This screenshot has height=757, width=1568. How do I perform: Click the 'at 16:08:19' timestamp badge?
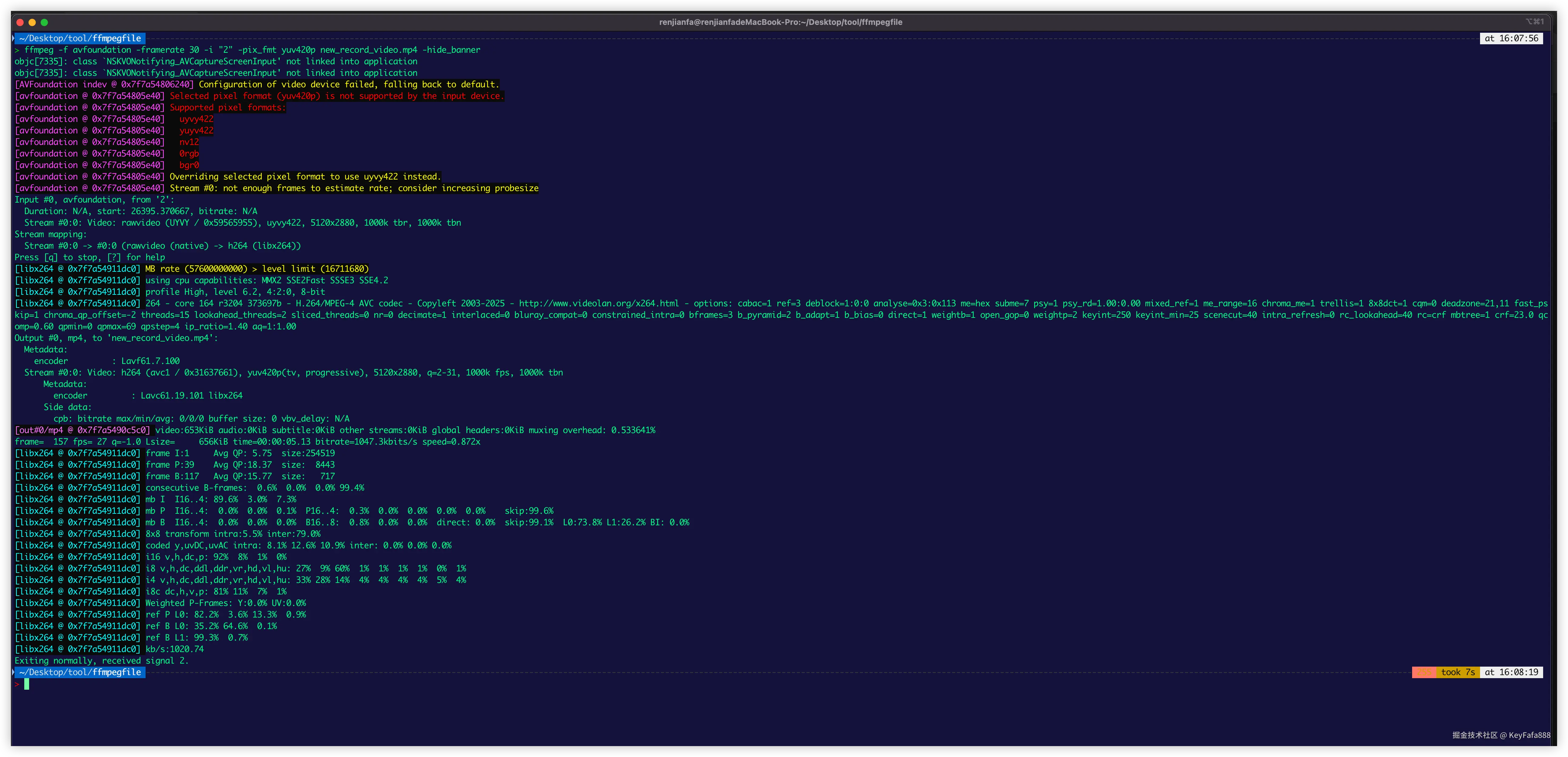pyautogui.click(x=1511, y=672)
